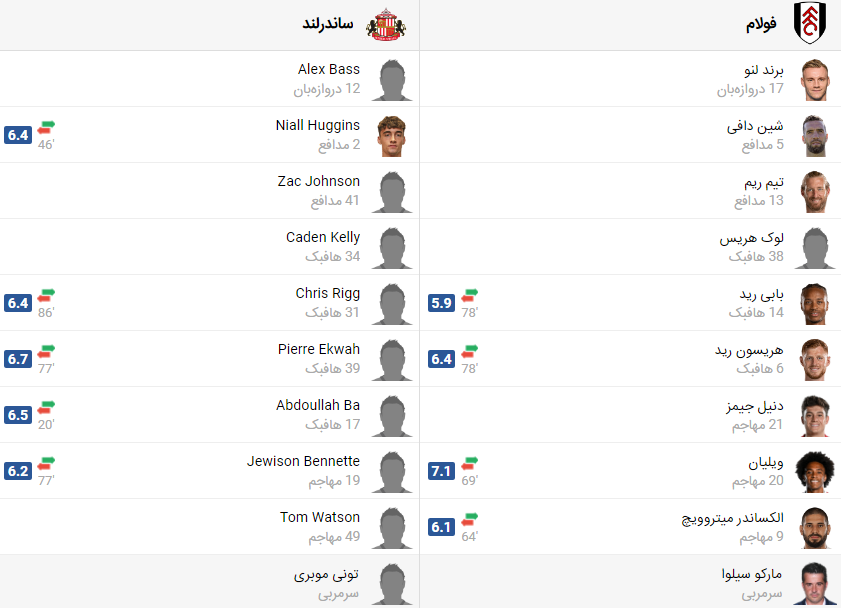The height and width of the screenshot is (608, 841).
Task: Click the Sunderland club crest
Action: click(386, 25)
